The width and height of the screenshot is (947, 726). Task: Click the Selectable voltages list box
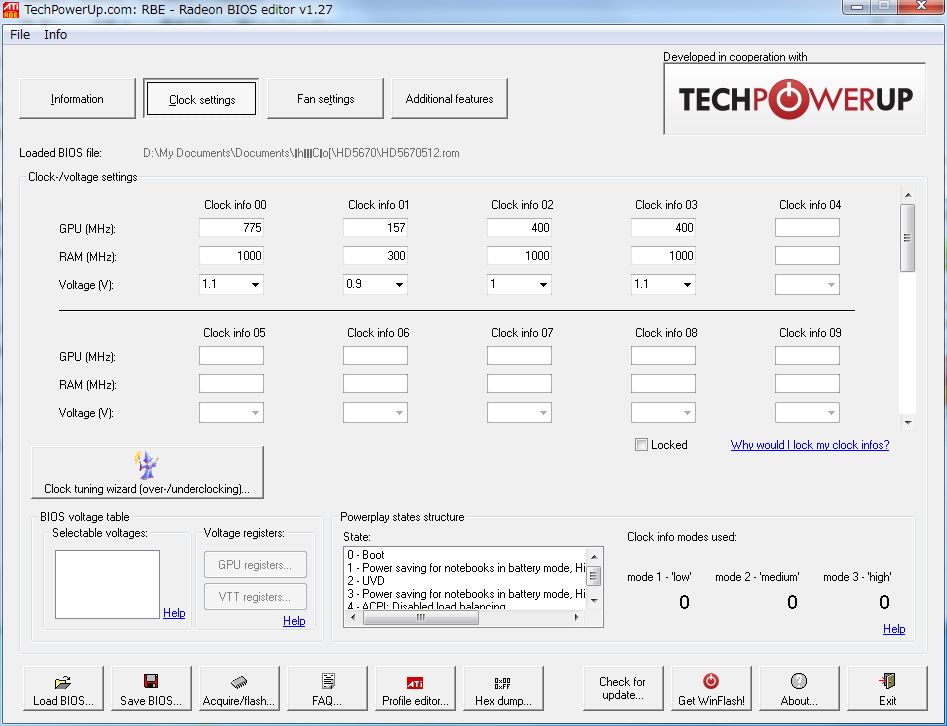(x=108, y=584)
